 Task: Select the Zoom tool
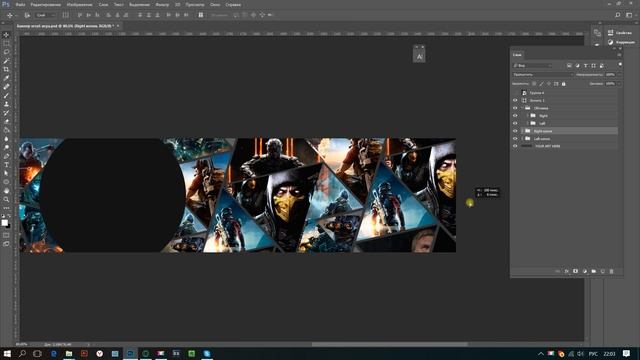click(x=6, y=199)
